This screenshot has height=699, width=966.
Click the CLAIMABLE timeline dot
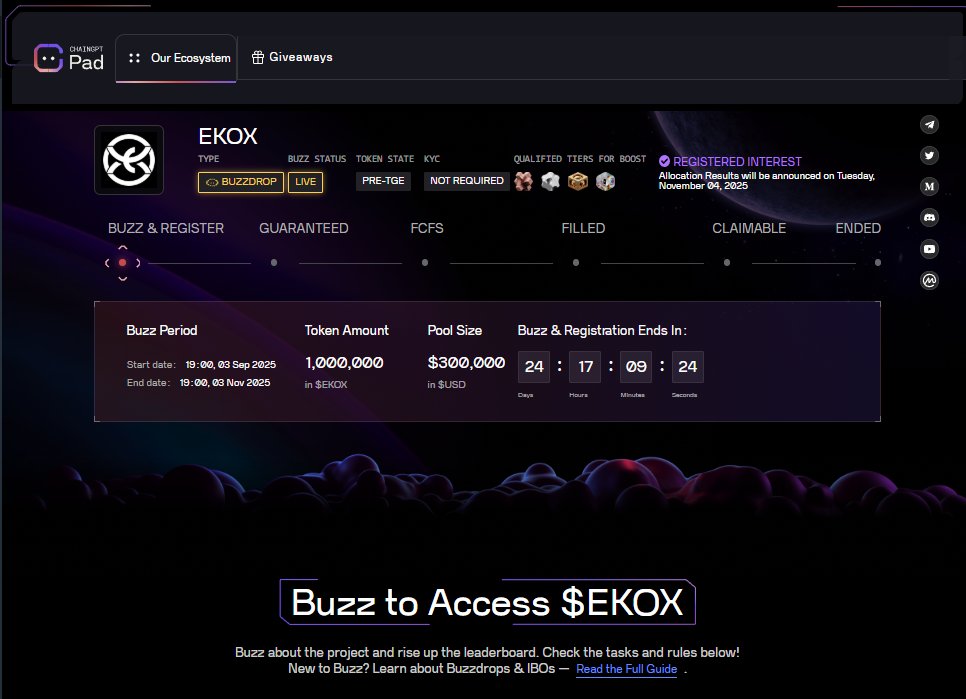tap(727, 263)
